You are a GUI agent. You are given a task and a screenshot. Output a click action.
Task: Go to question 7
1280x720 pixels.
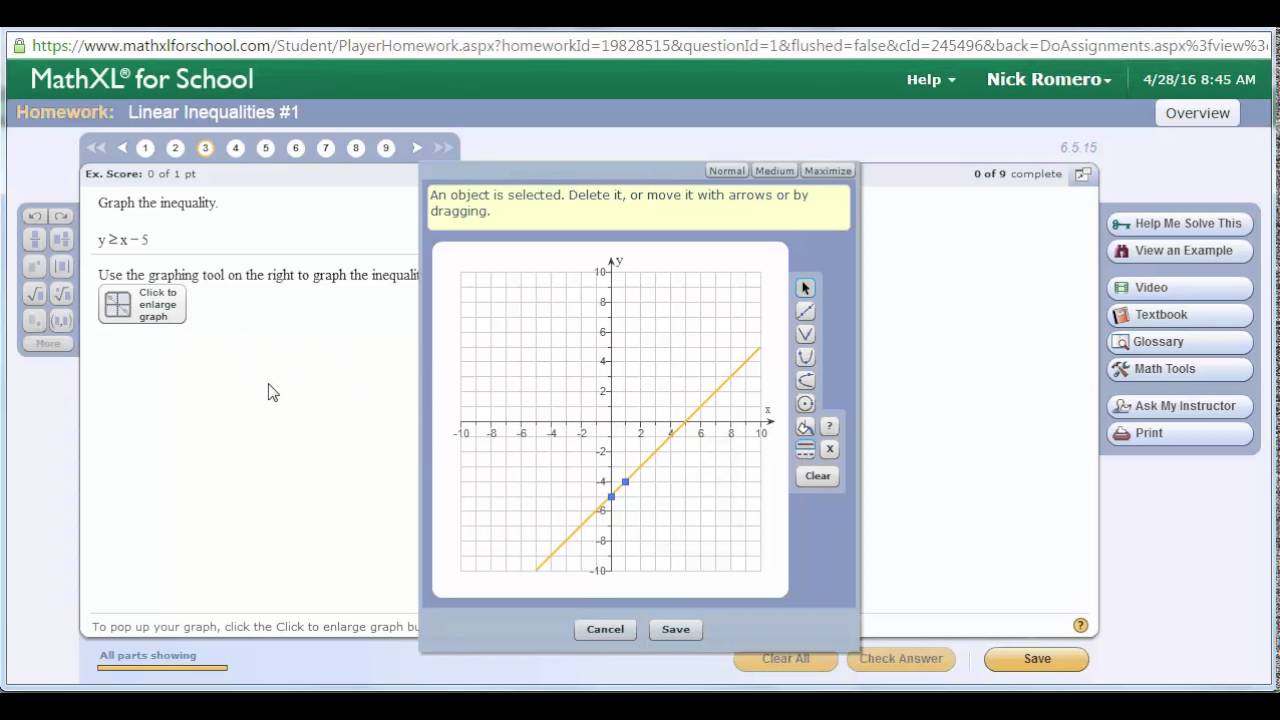pos(325,148)
